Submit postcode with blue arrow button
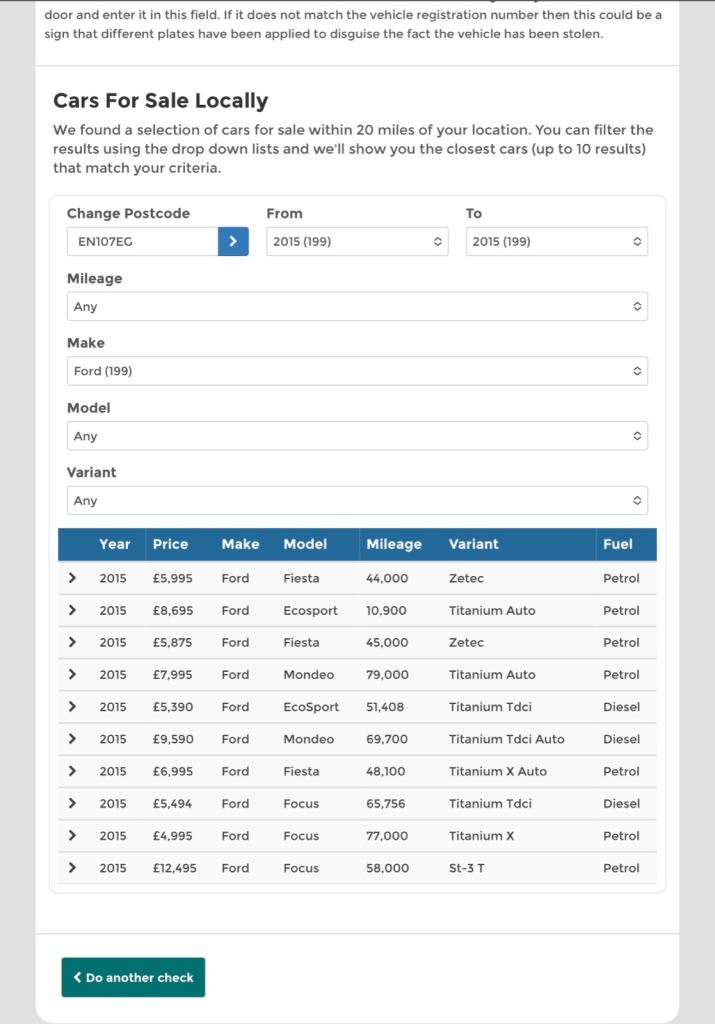Viewport: 715px width, 1024px height. (x=233, y=241)
